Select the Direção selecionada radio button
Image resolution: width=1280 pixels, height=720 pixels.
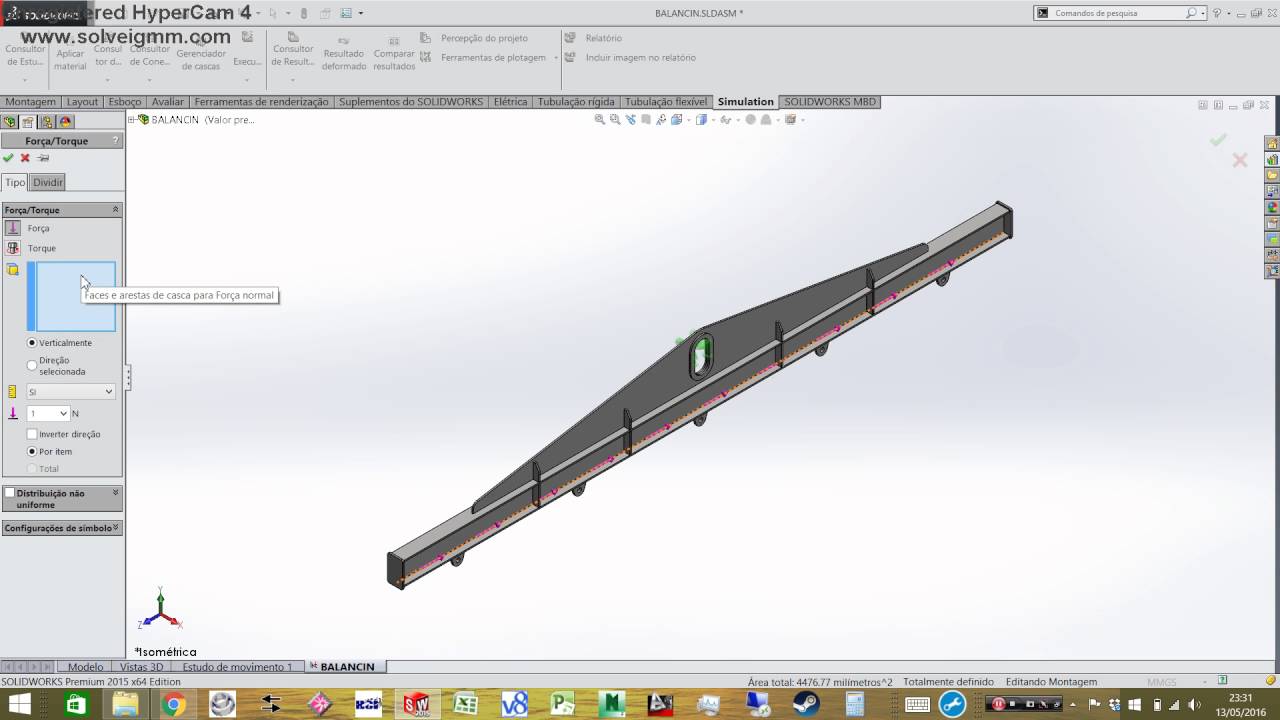click(x=32, y=365)
